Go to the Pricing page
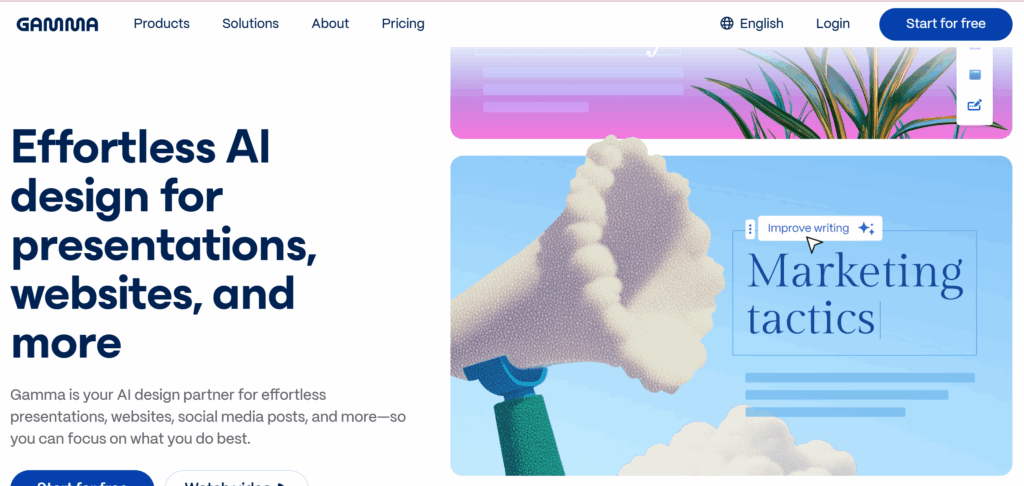 pyautogui.click(x=403, y=24)
